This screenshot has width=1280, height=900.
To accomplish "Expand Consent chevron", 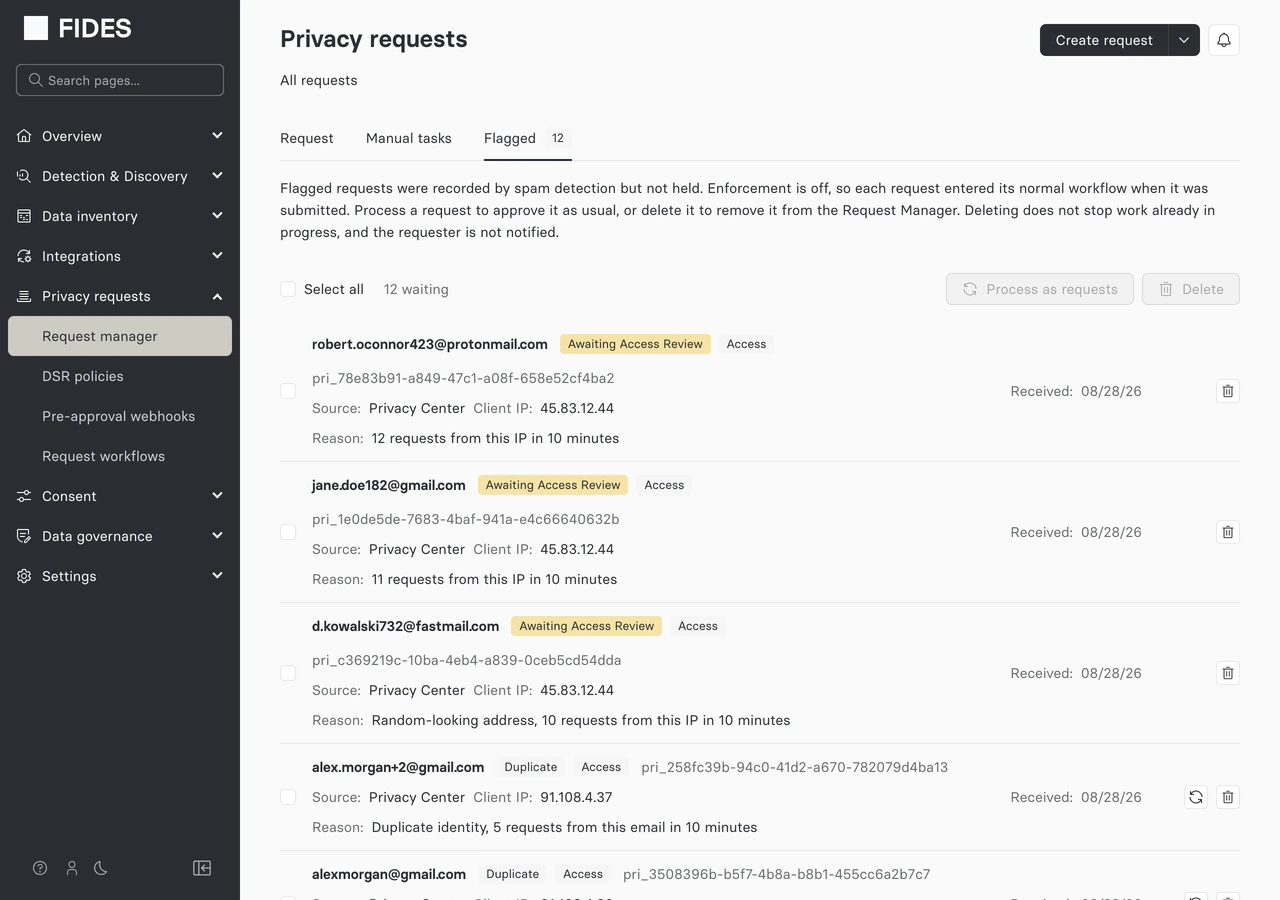I will pos(217,496).
